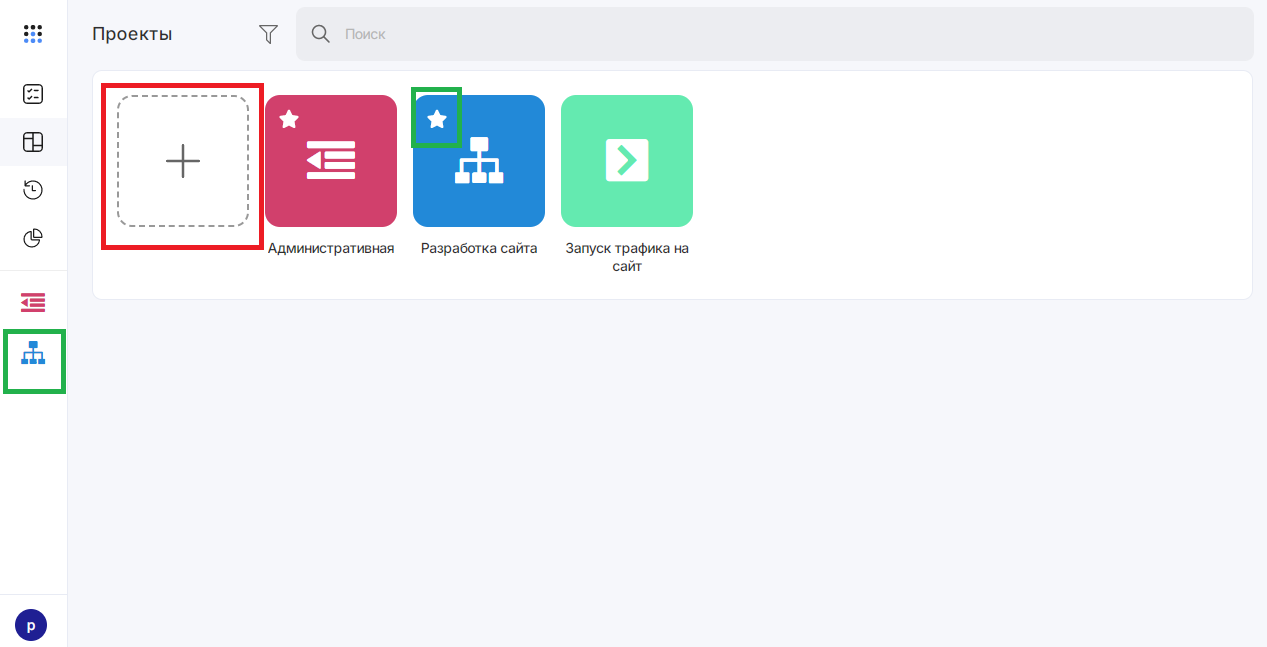
Task: Toggle favorite star on Административная tile
Action: pyautogui.click(x=289, y=119)
